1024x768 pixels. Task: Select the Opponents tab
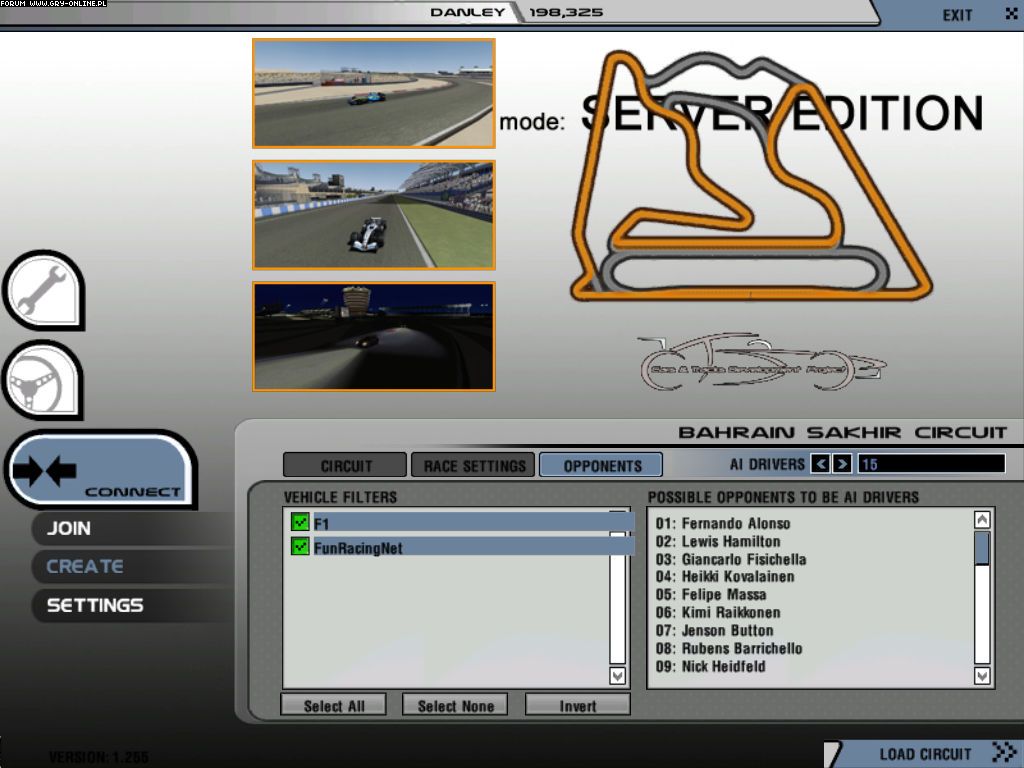[601, 466]
